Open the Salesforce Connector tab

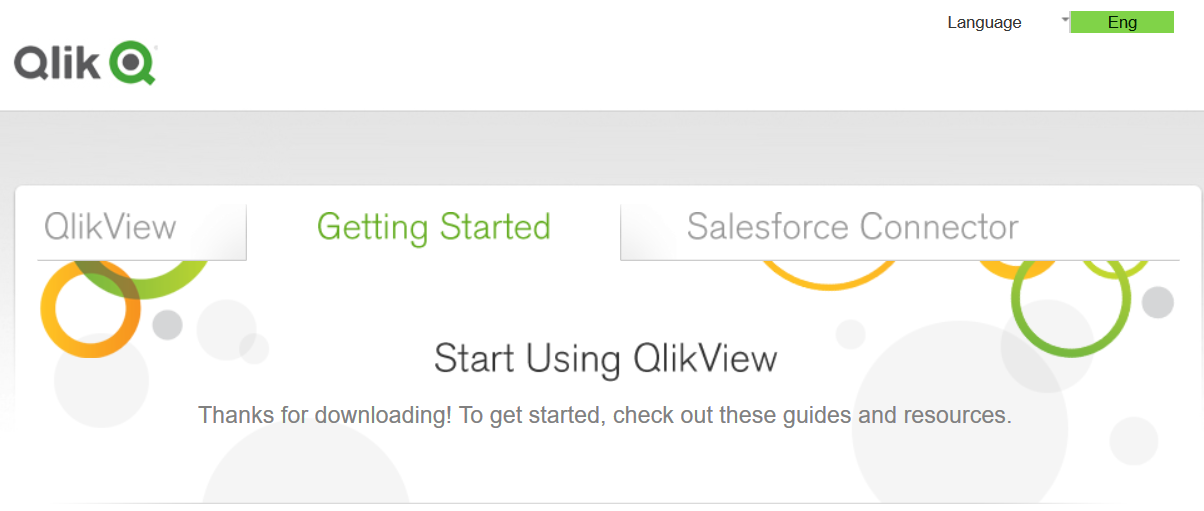tap(852, 227)
